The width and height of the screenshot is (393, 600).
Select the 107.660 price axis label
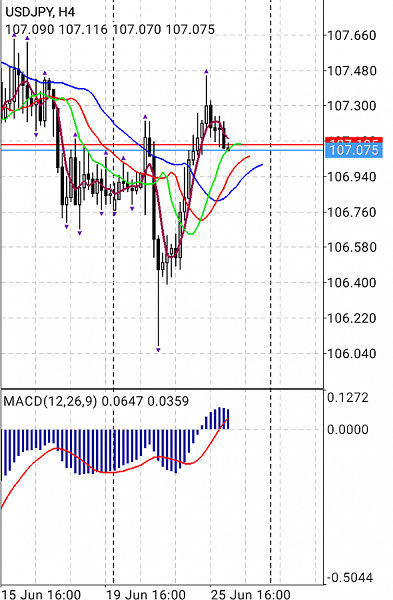(x=352, y=36)
